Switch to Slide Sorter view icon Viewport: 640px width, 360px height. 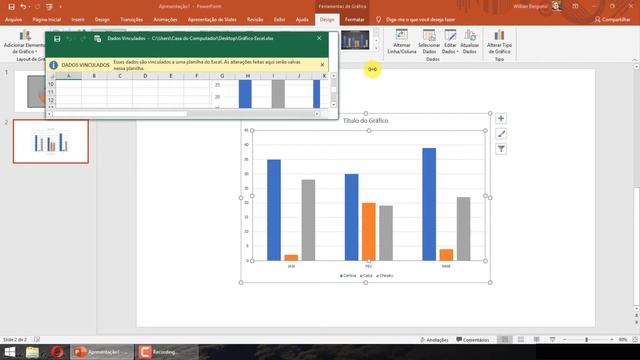(x=521, y=340)
